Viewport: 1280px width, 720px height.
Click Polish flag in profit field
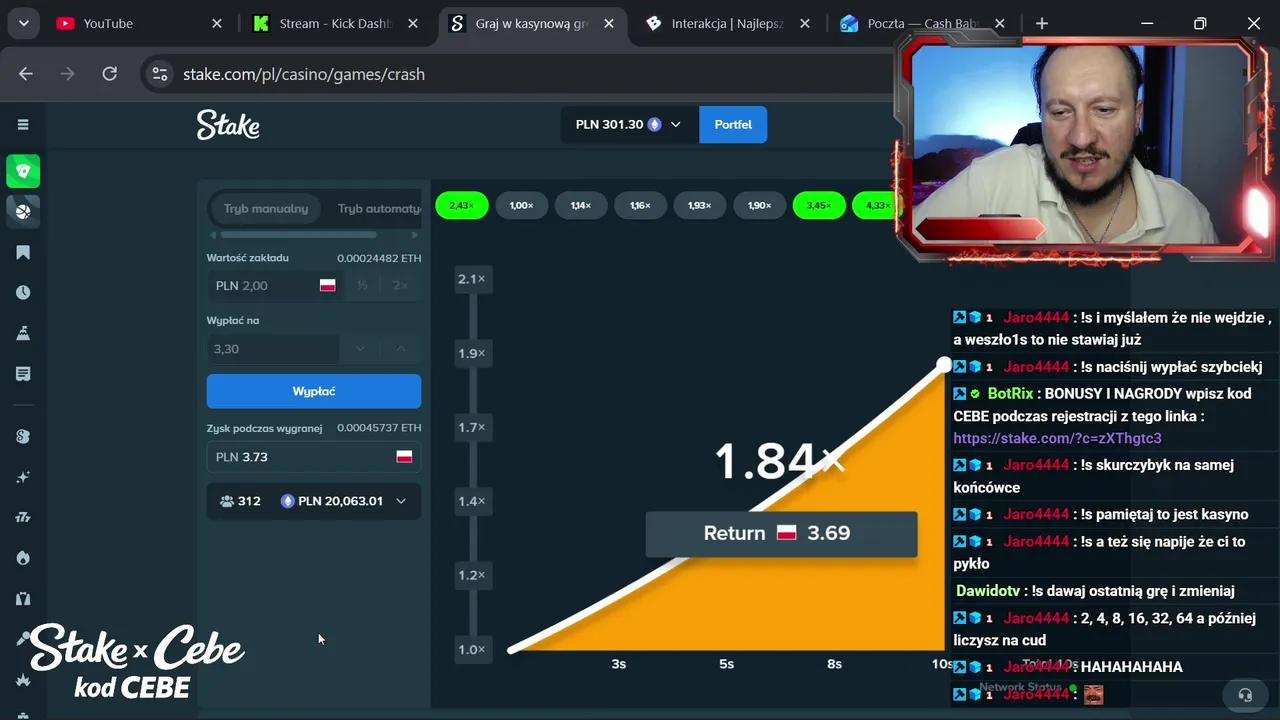point(404,457)
